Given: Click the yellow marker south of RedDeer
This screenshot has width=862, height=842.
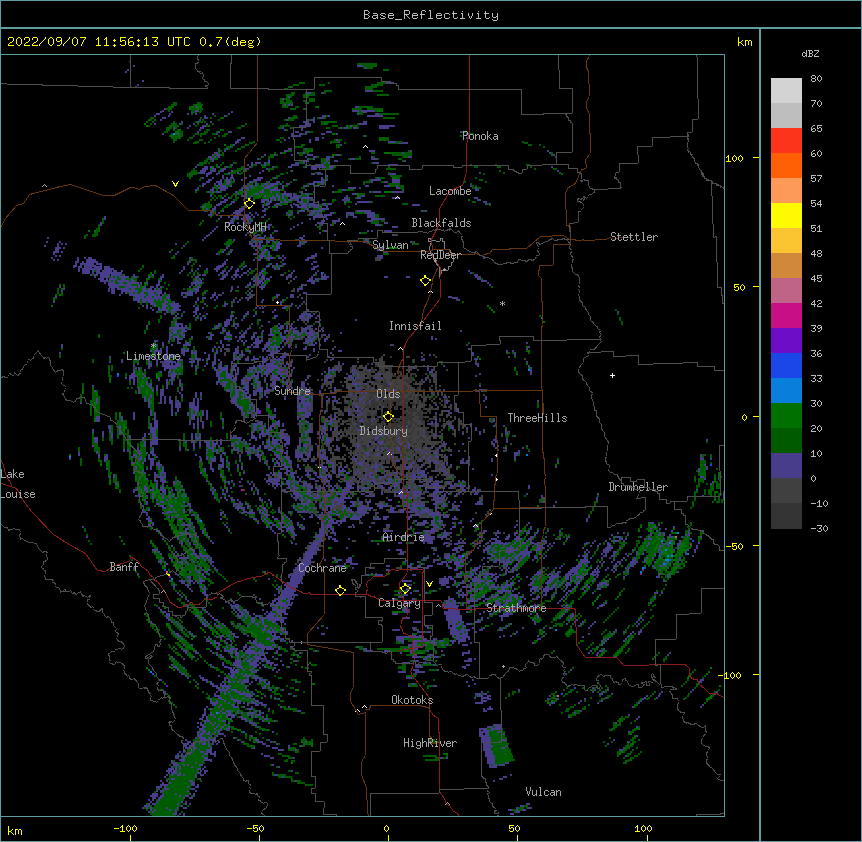Looking at the screenshot, I should (426, 281).
